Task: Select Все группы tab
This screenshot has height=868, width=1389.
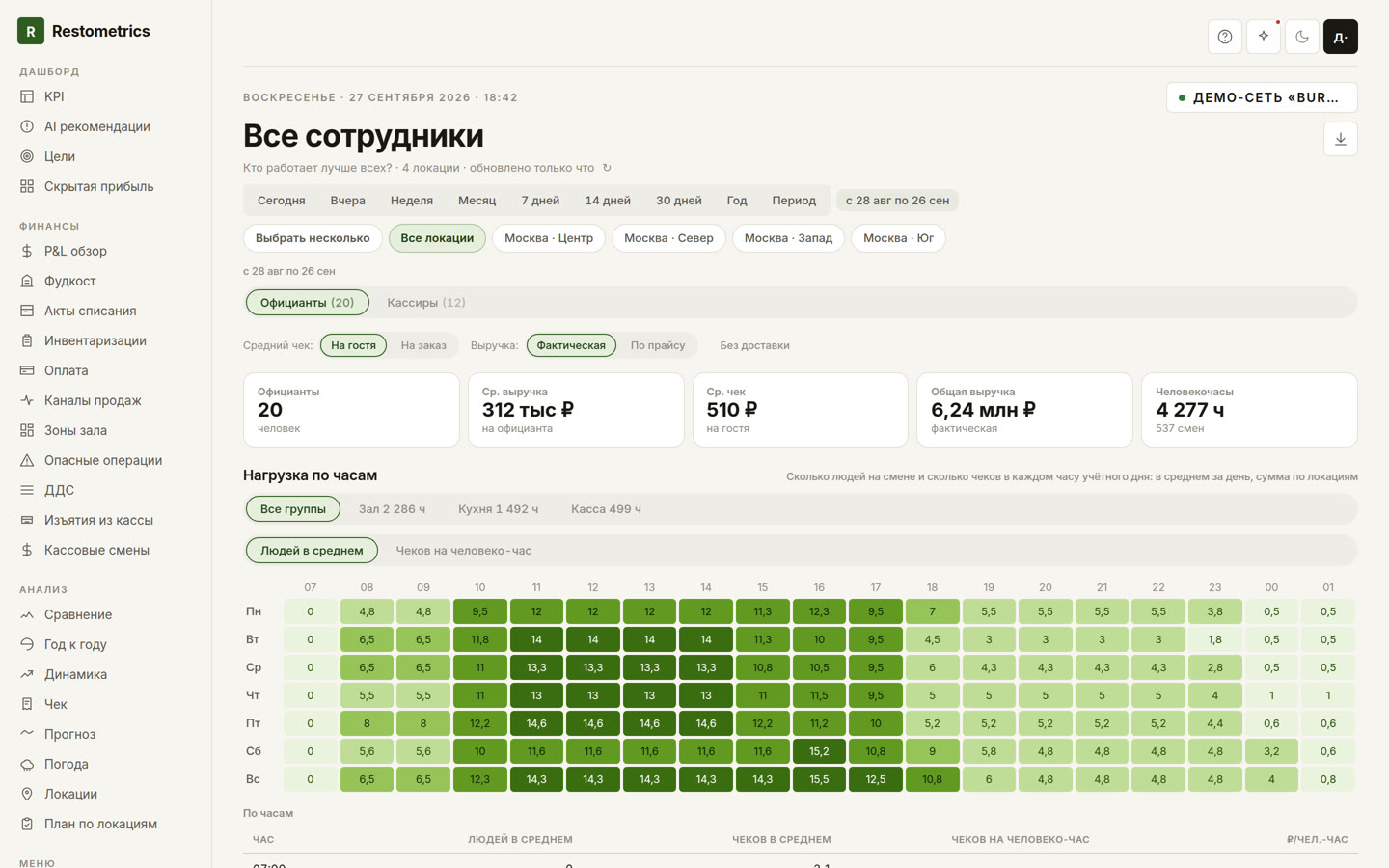Action: [x=293, y=509]
